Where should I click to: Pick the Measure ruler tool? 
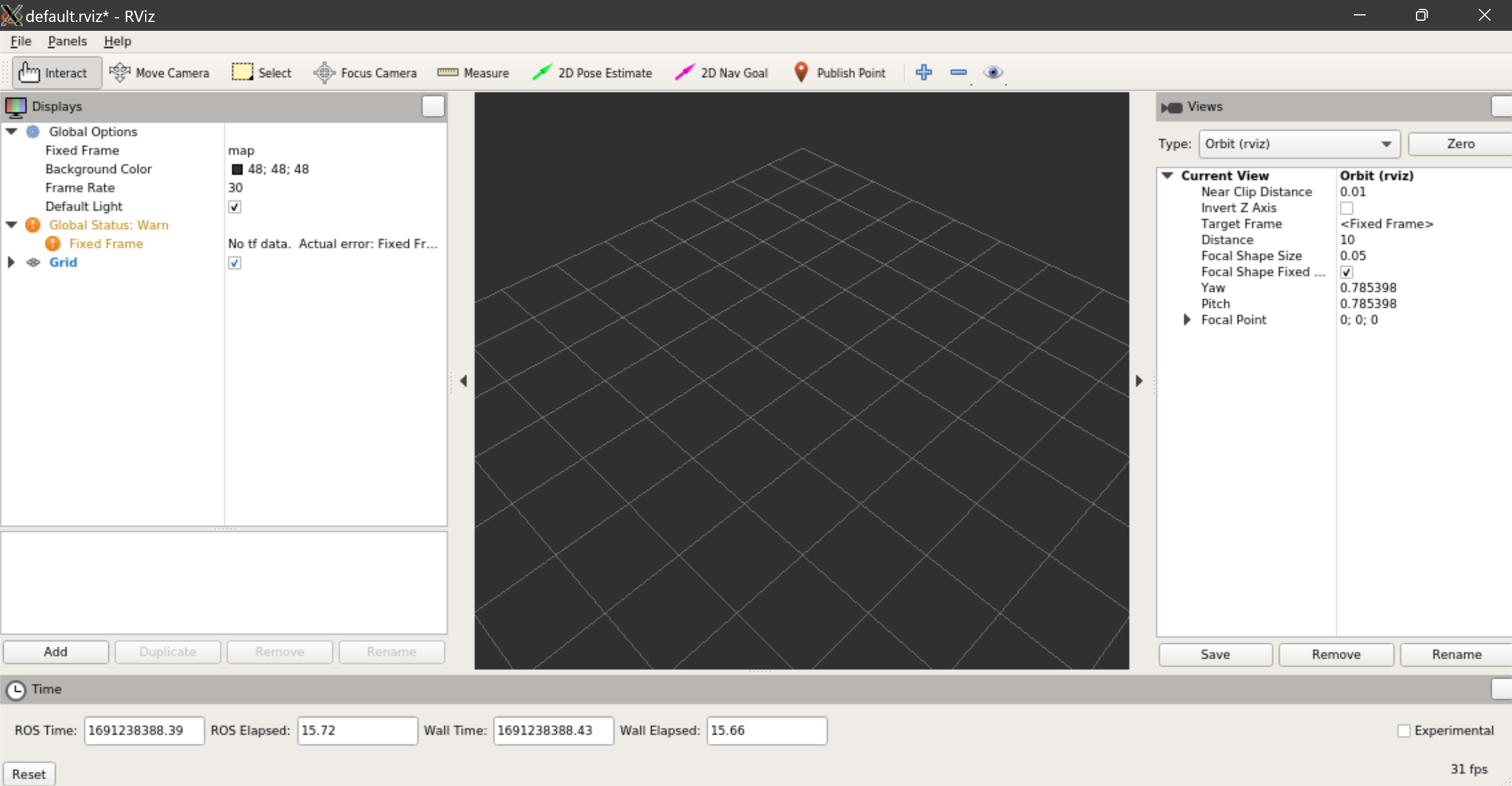tap(473, 73)
